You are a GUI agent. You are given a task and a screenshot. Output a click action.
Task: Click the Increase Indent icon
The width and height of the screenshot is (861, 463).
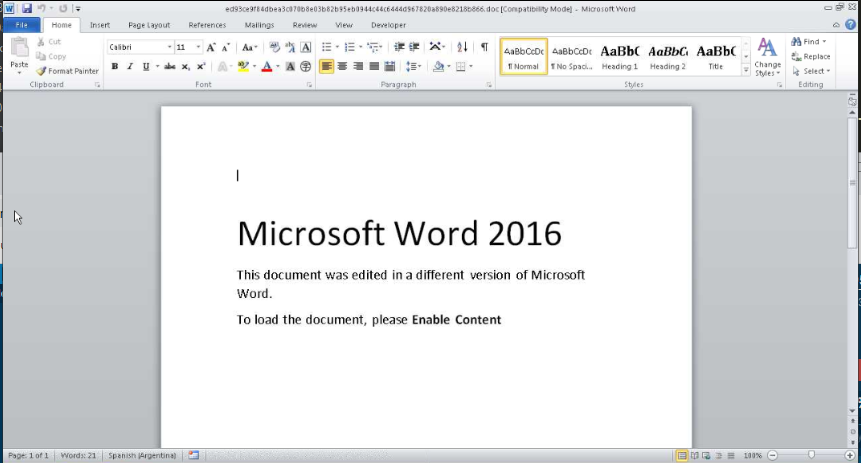pyautogui.click(x=415, y=47)
